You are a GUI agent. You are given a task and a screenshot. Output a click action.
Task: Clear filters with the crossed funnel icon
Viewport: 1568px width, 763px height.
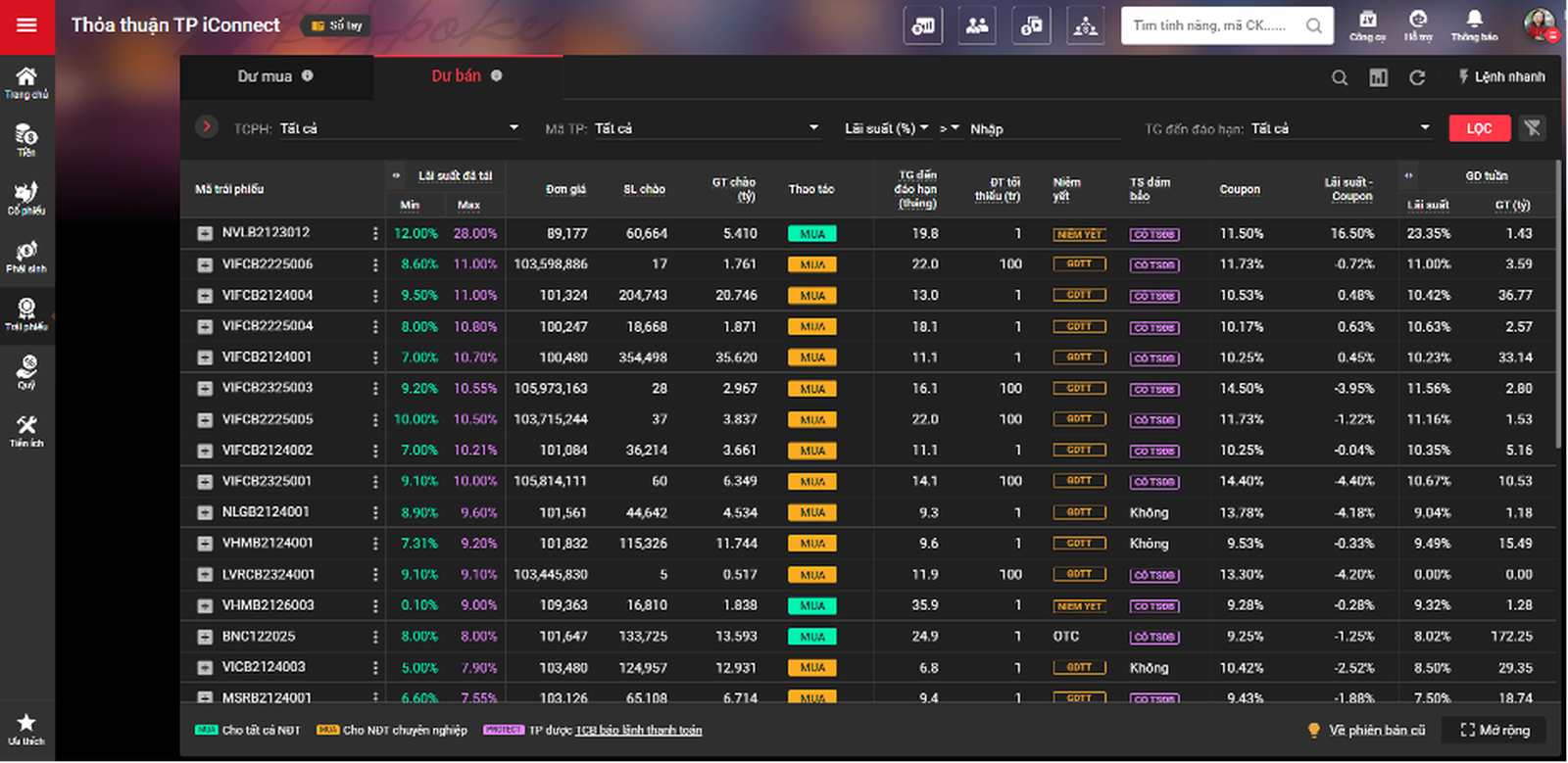(1532, 128)
